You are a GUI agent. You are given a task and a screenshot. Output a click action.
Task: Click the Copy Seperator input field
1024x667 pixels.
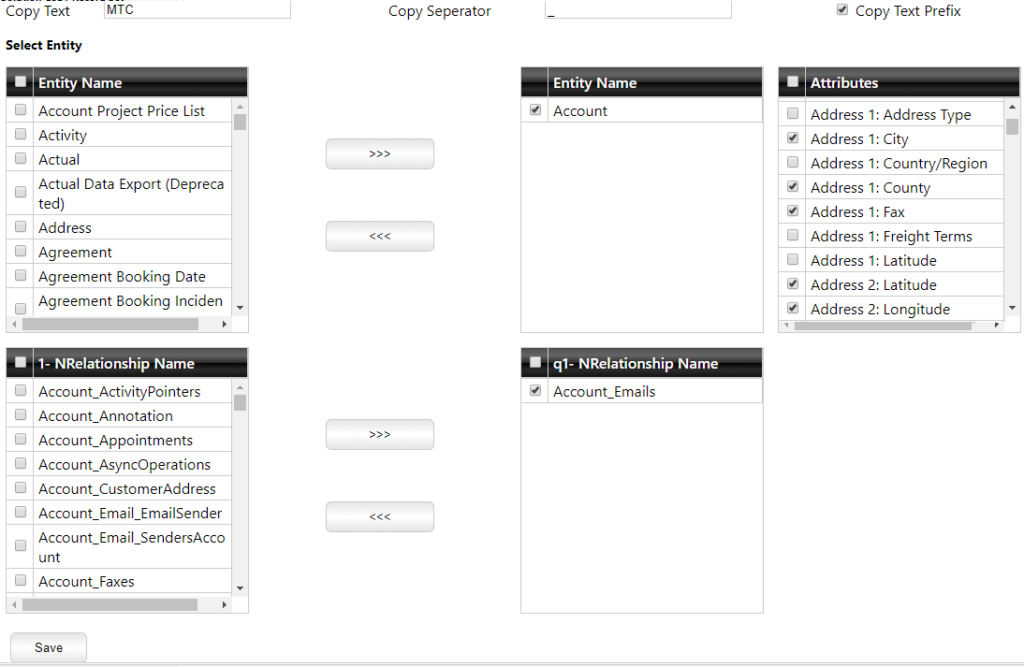[x=637, y=10]
